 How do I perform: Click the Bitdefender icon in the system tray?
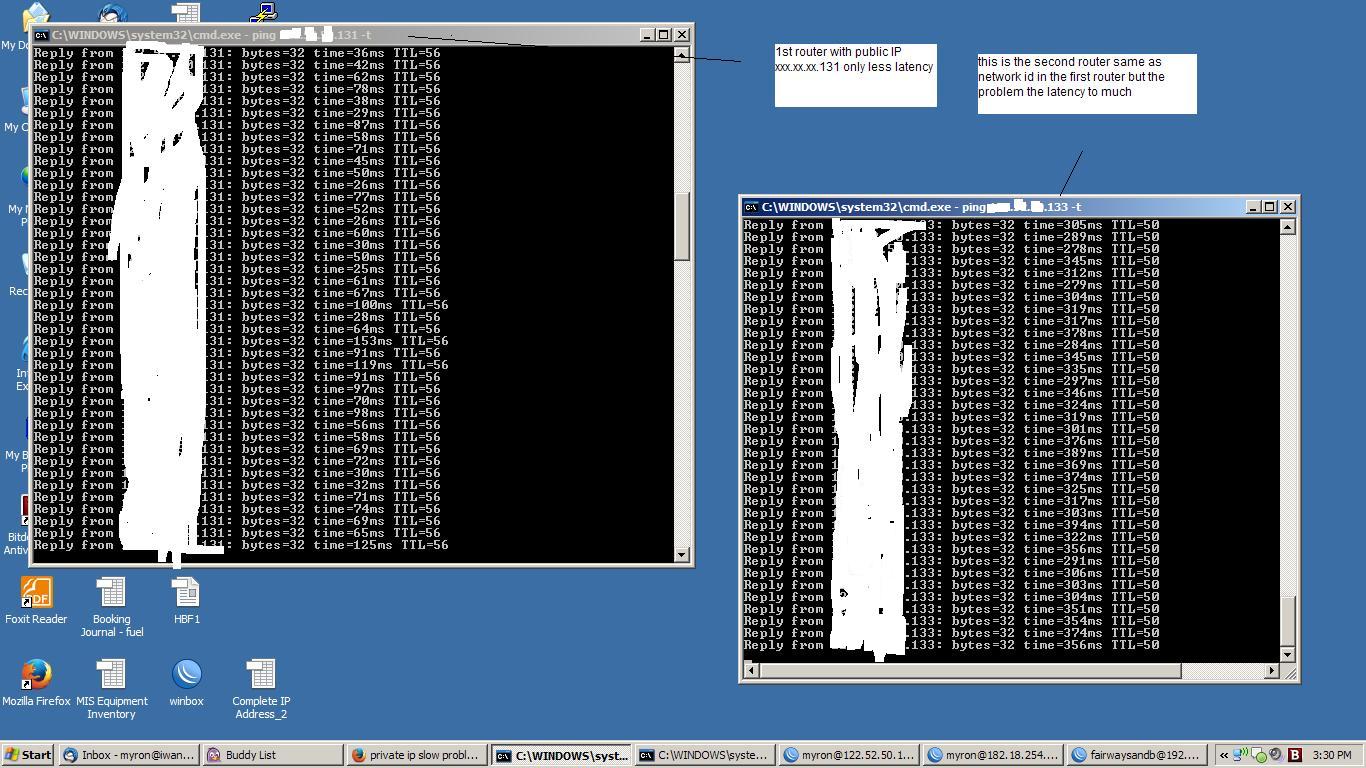point(1295,755)
